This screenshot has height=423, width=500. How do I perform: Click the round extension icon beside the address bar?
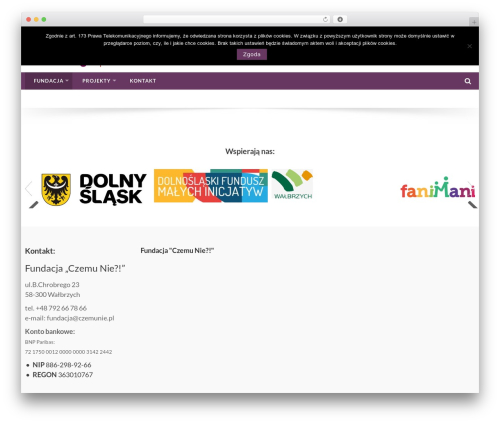tap(340, 19)
